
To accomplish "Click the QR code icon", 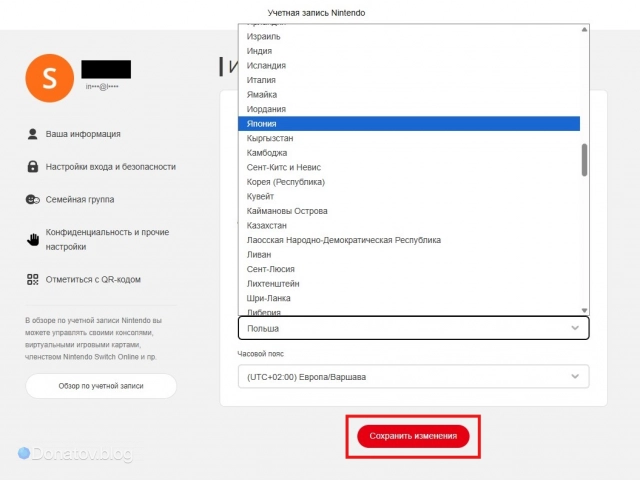I will 33,280.
